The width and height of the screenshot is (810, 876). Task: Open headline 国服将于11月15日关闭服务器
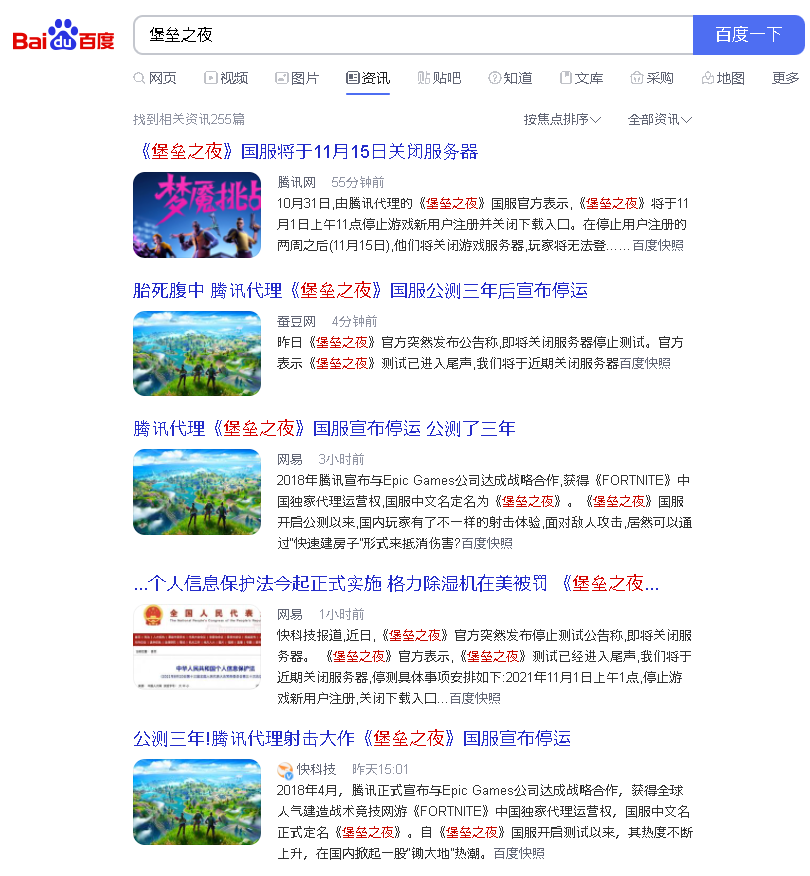coord(306,151)
